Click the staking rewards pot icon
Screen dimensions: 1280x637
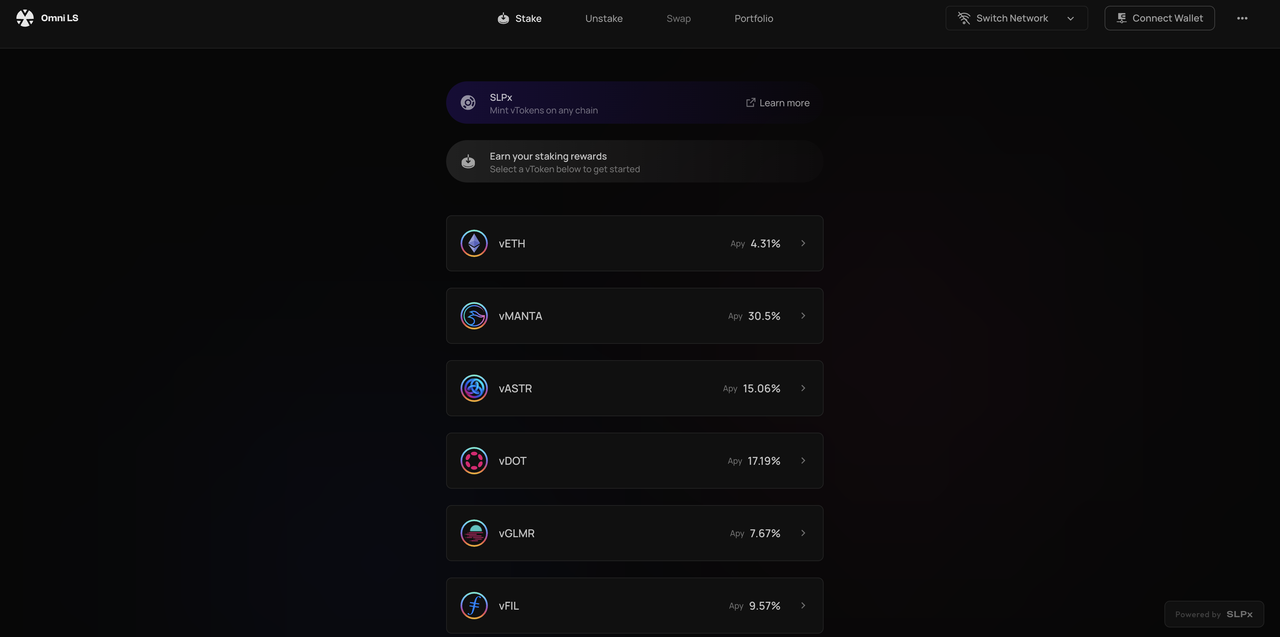[468, 162]
